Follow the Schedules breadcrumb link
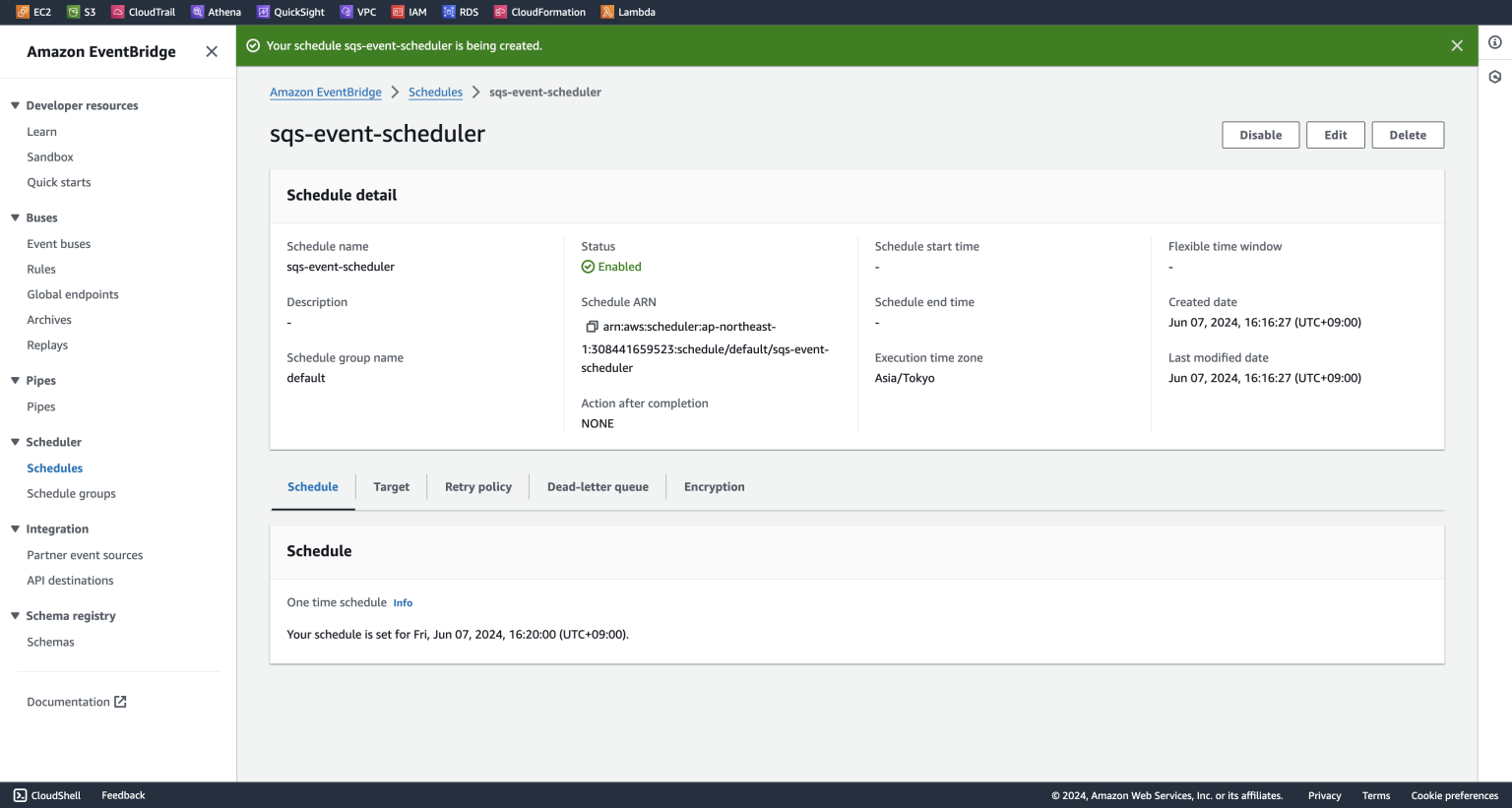 (435, 93)
